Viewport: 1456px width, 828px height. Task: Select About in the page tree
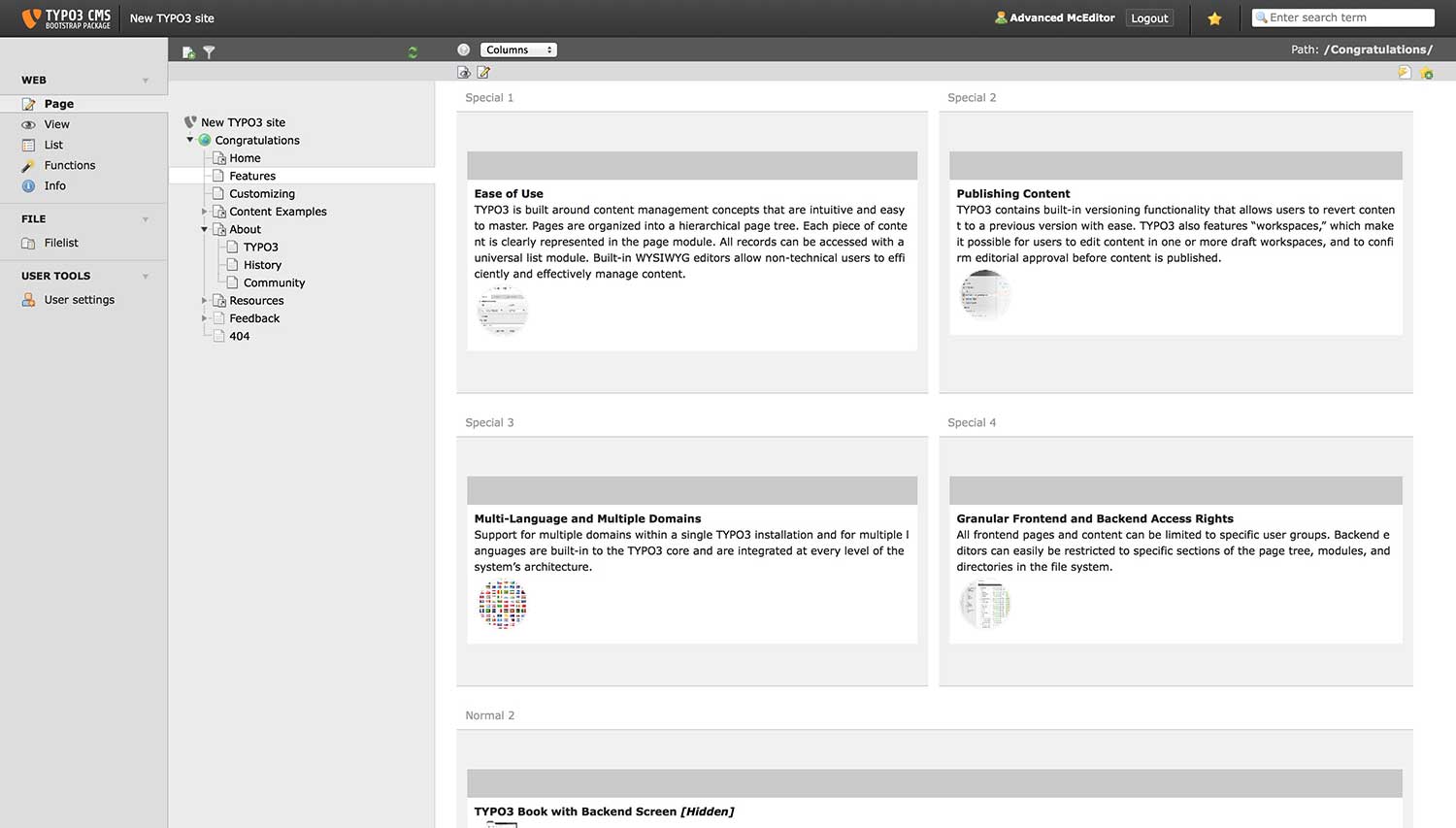coord(245,229)
